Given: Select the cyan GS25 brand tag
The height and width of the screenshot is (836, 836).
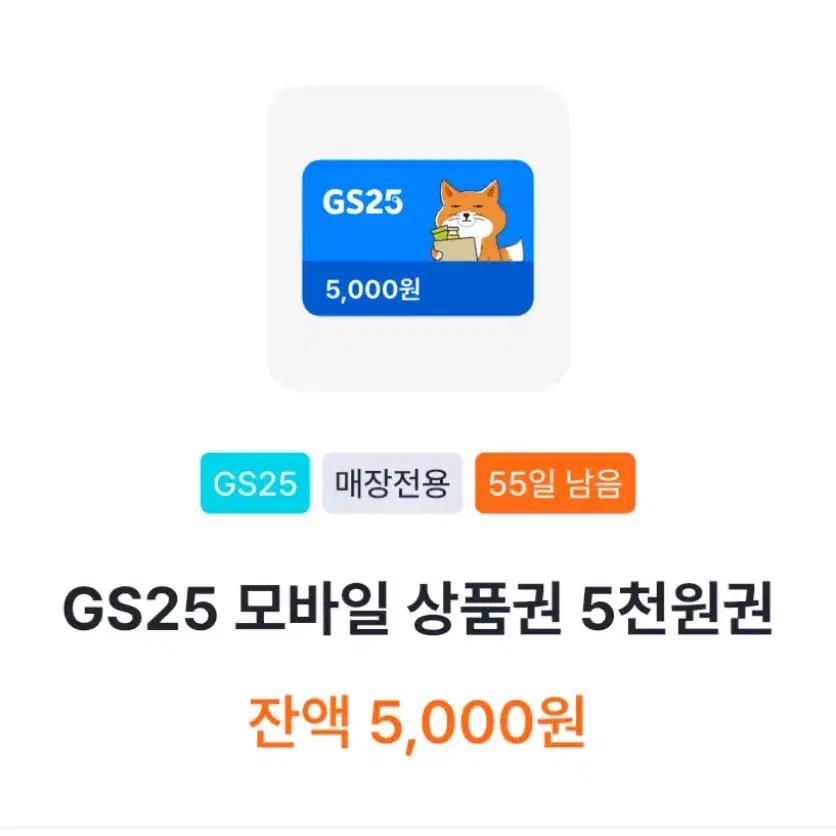Looking at the screenshot, I should [x=255, y=483].
